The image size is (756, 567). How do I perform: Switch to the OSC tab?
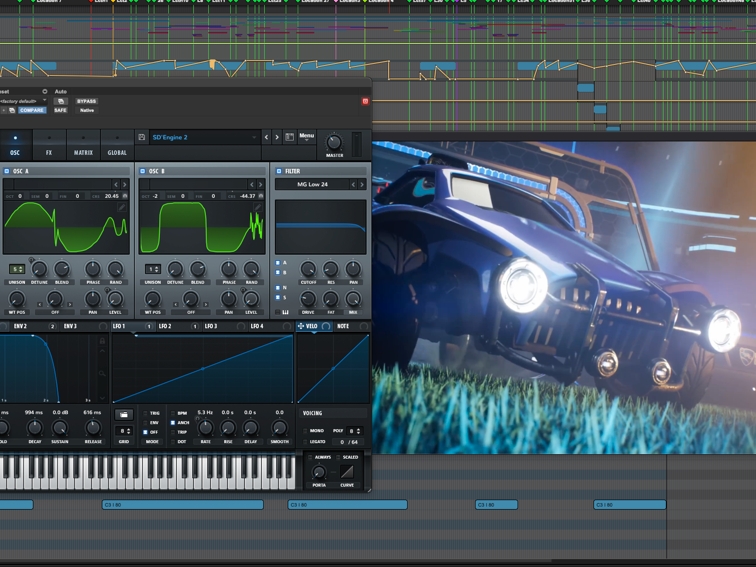coord(15,145)
